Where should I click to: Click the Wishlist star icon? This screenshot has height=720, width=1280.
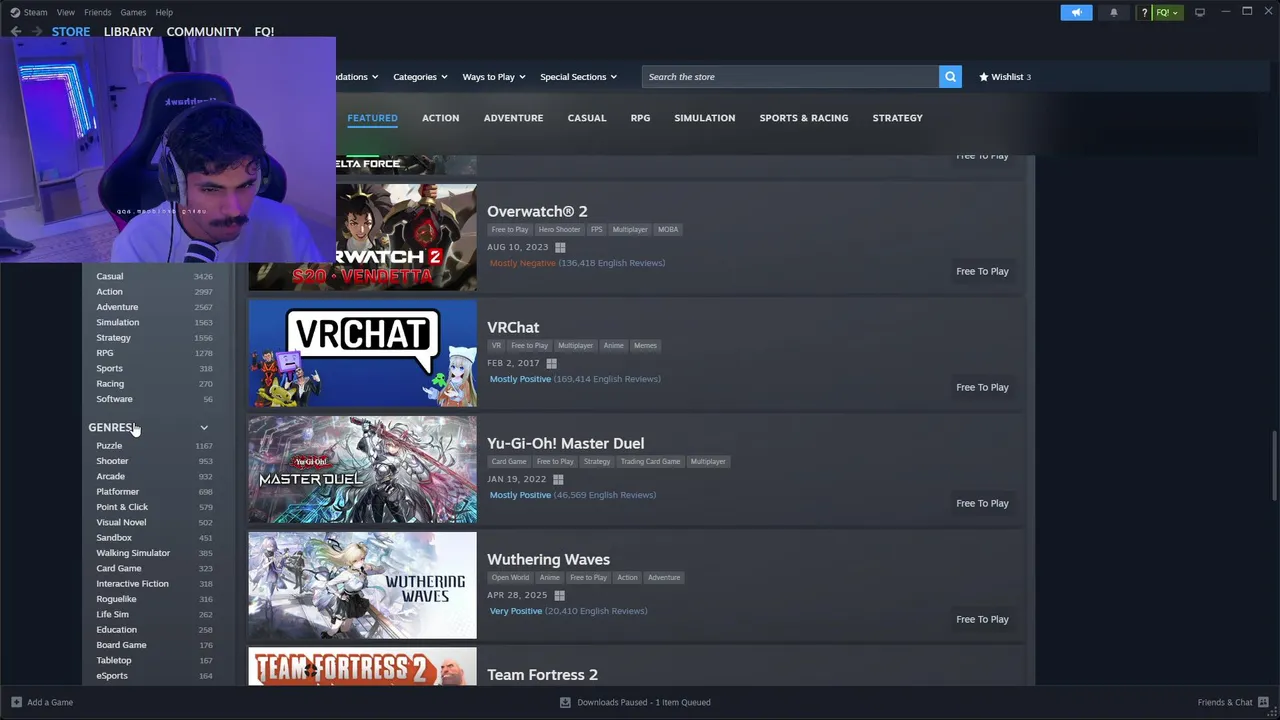[x=984, y=77]
